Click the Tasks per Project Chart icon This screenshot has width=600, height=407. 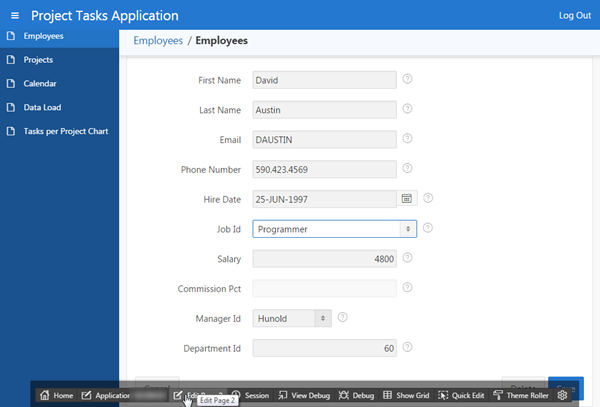click(x=11, y=131)
